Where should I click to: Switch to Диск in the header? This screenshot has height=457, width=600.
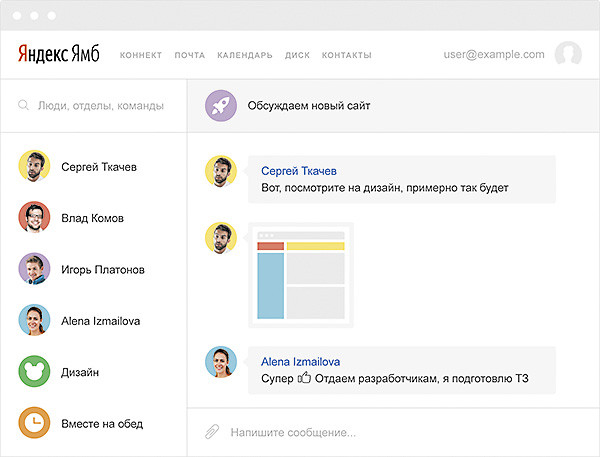coord(297,55)
